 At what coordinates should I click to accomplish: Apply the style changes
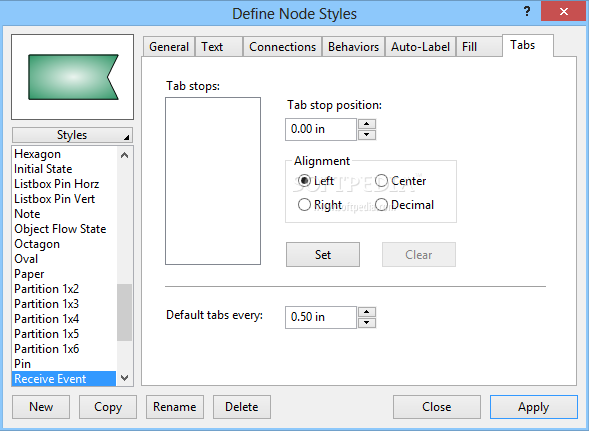pyautogui.click(x=533, y=407)
